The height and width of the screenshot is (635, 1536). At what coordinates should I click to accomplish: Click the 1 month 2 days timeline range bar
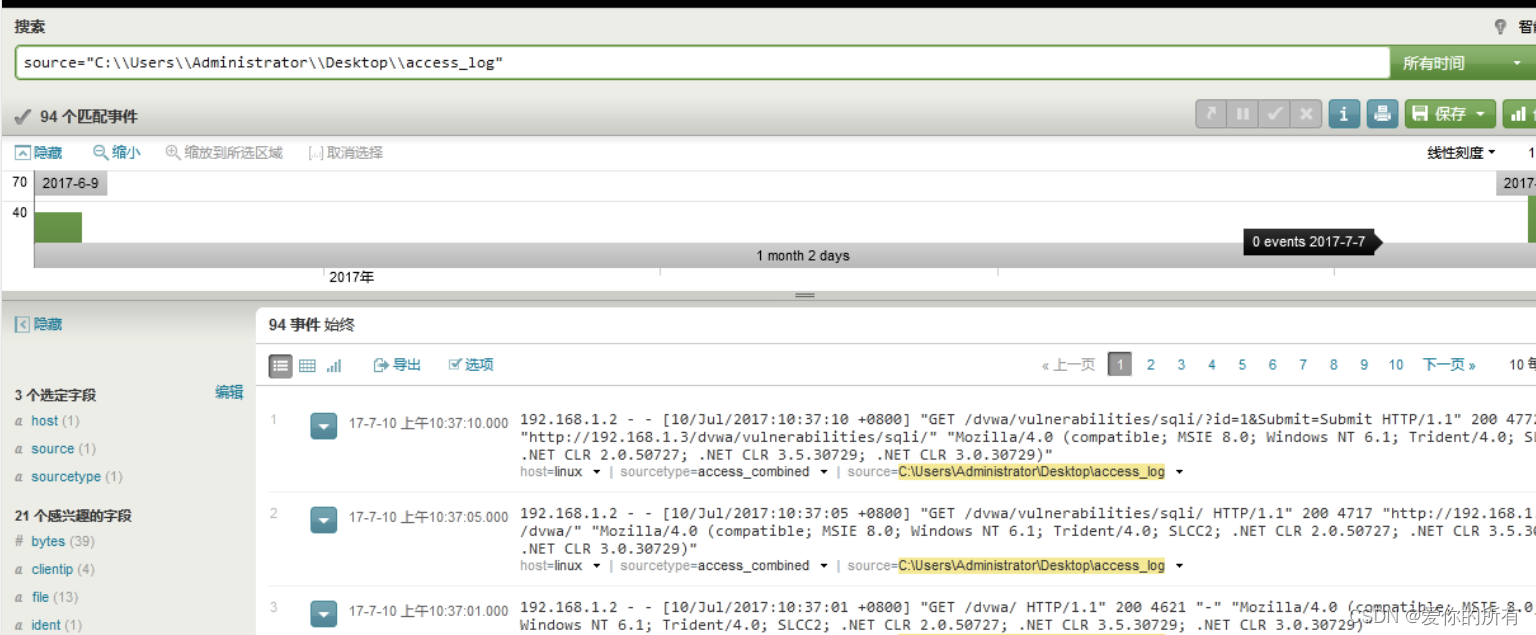point(803,255)
